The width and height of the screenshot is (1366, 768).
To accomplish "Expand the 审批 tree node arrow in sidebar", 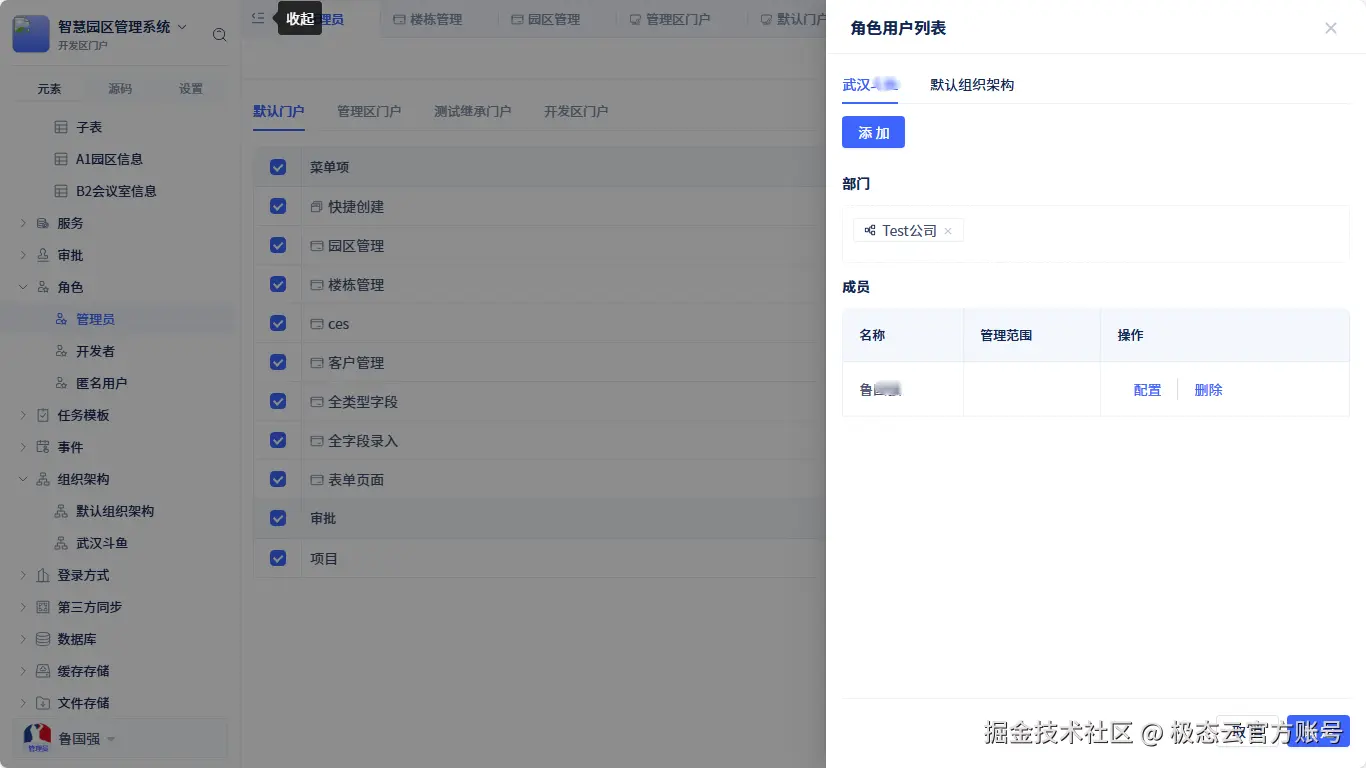I will (23, 255).
